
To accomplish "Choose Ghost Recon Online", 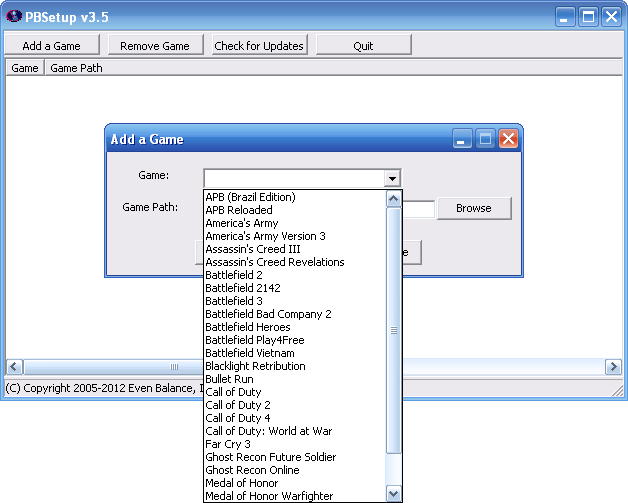I will (x=295, y=470).
